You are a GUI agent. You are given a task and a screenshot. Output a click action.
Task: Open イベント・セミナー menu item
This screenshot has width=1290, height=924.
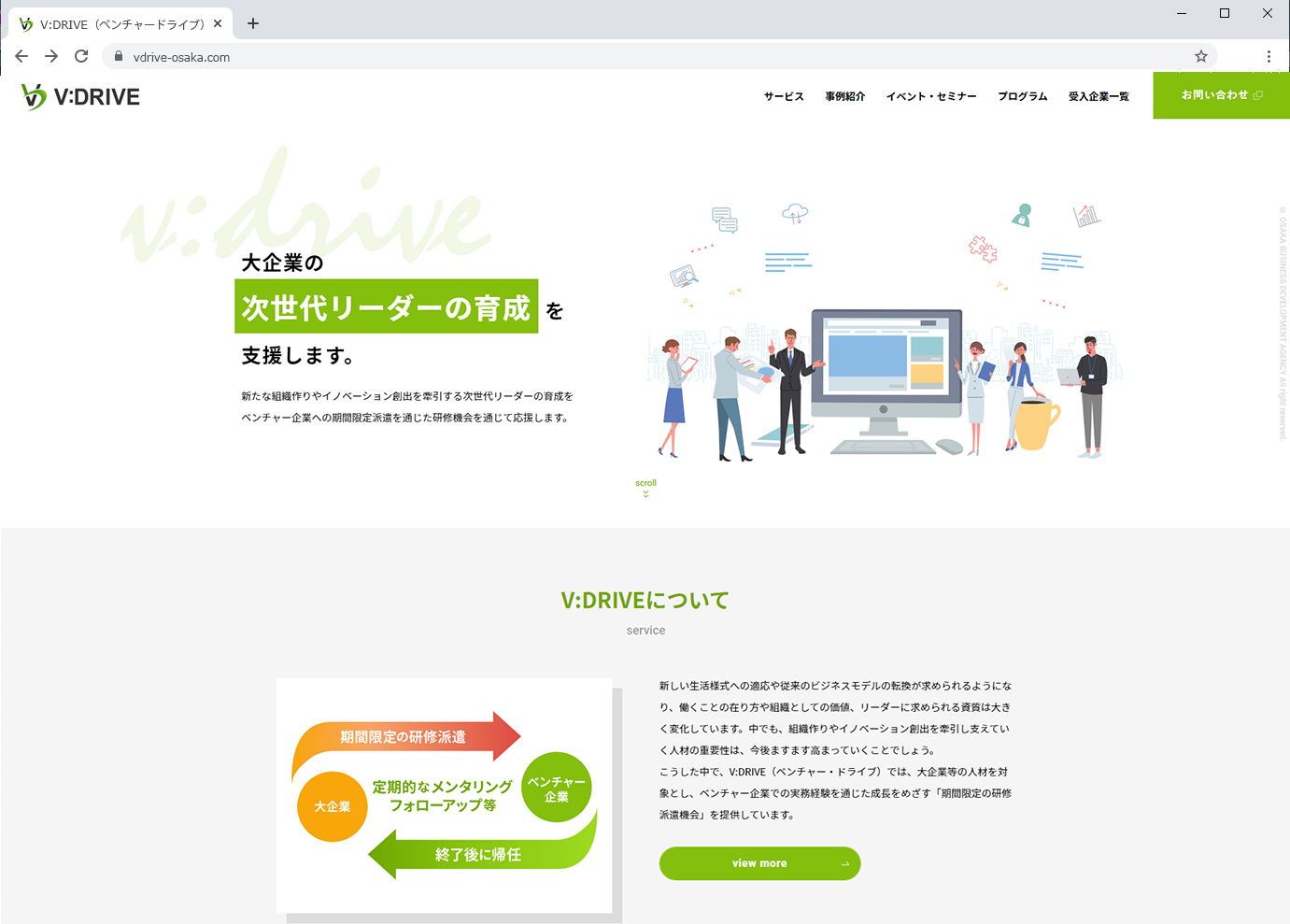[931, 96]
